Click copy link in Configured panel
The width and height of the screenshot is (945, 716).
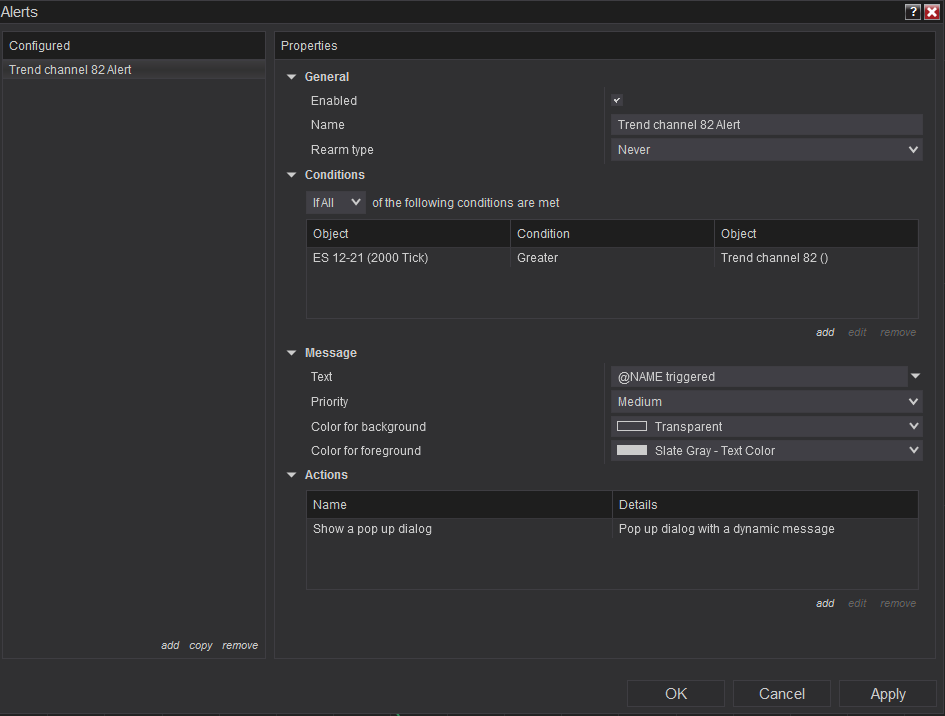click(201, 646)
